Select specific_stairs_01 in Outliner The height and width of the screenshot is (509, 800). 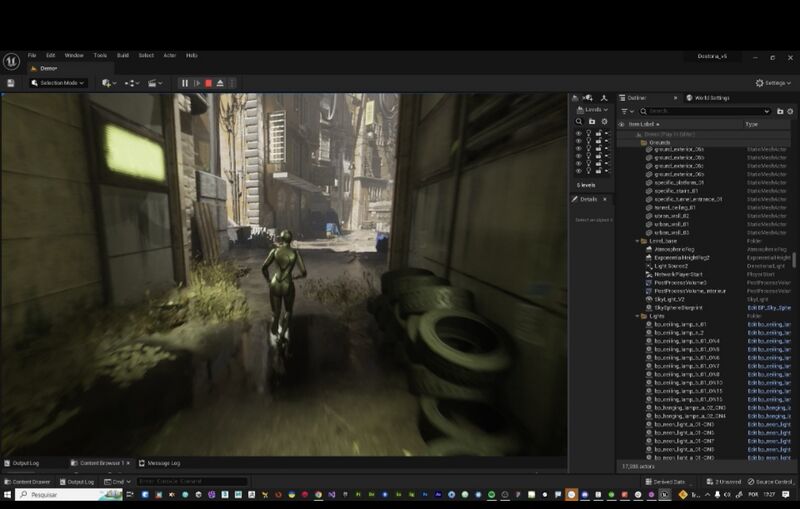coord(676,191)
